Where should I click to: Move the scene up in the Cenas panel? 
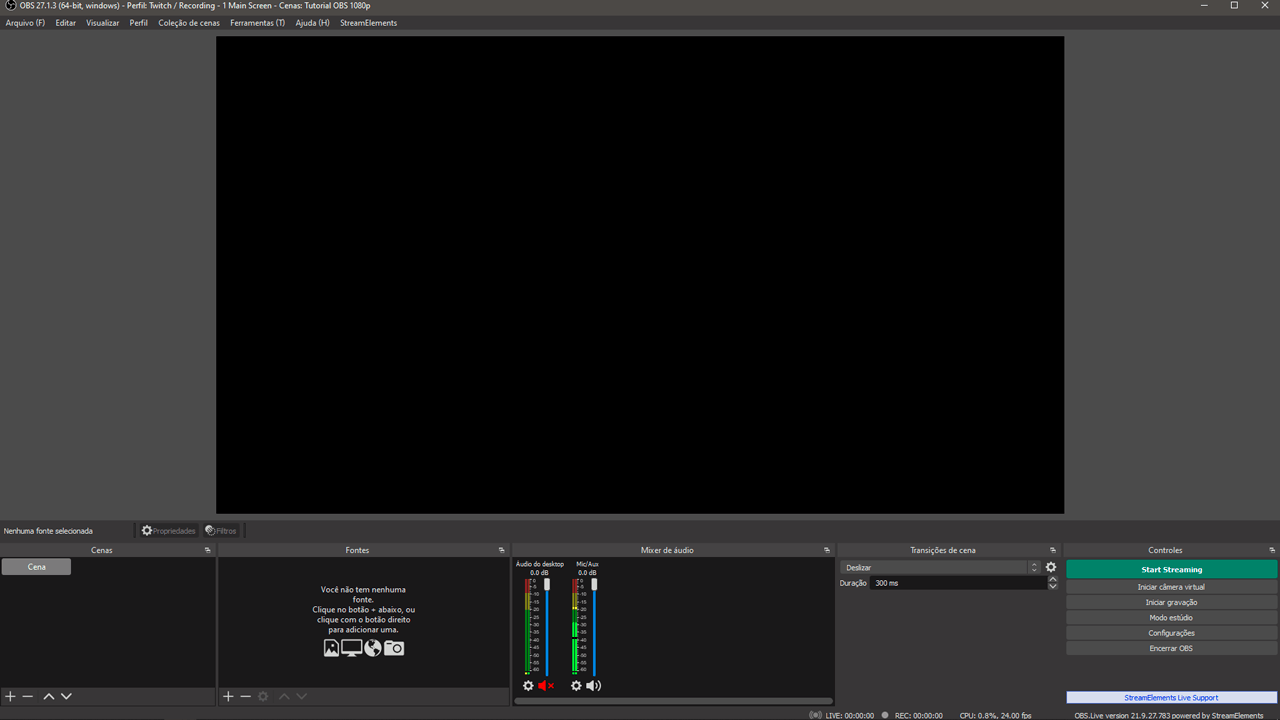[48, 696]
